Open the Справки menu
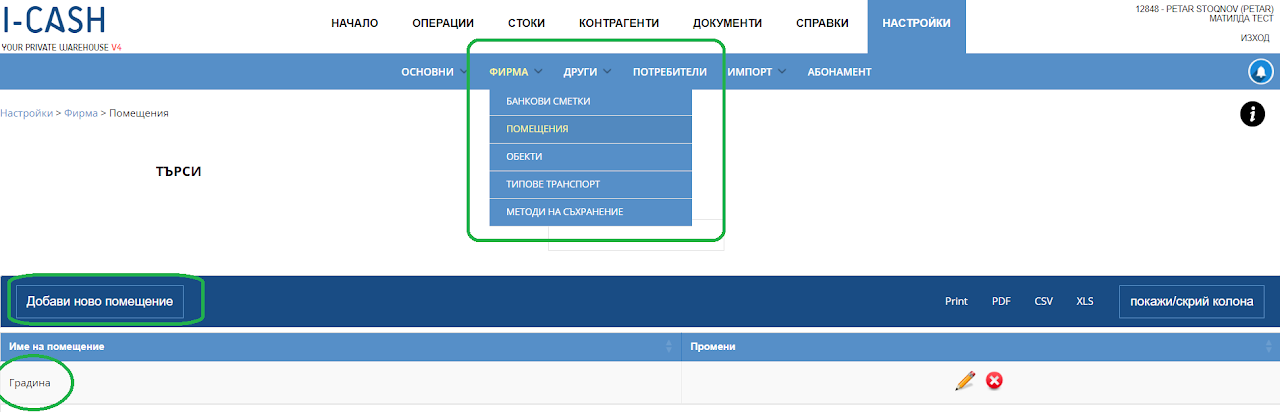 pyautogui.click(x=823, y=23)
